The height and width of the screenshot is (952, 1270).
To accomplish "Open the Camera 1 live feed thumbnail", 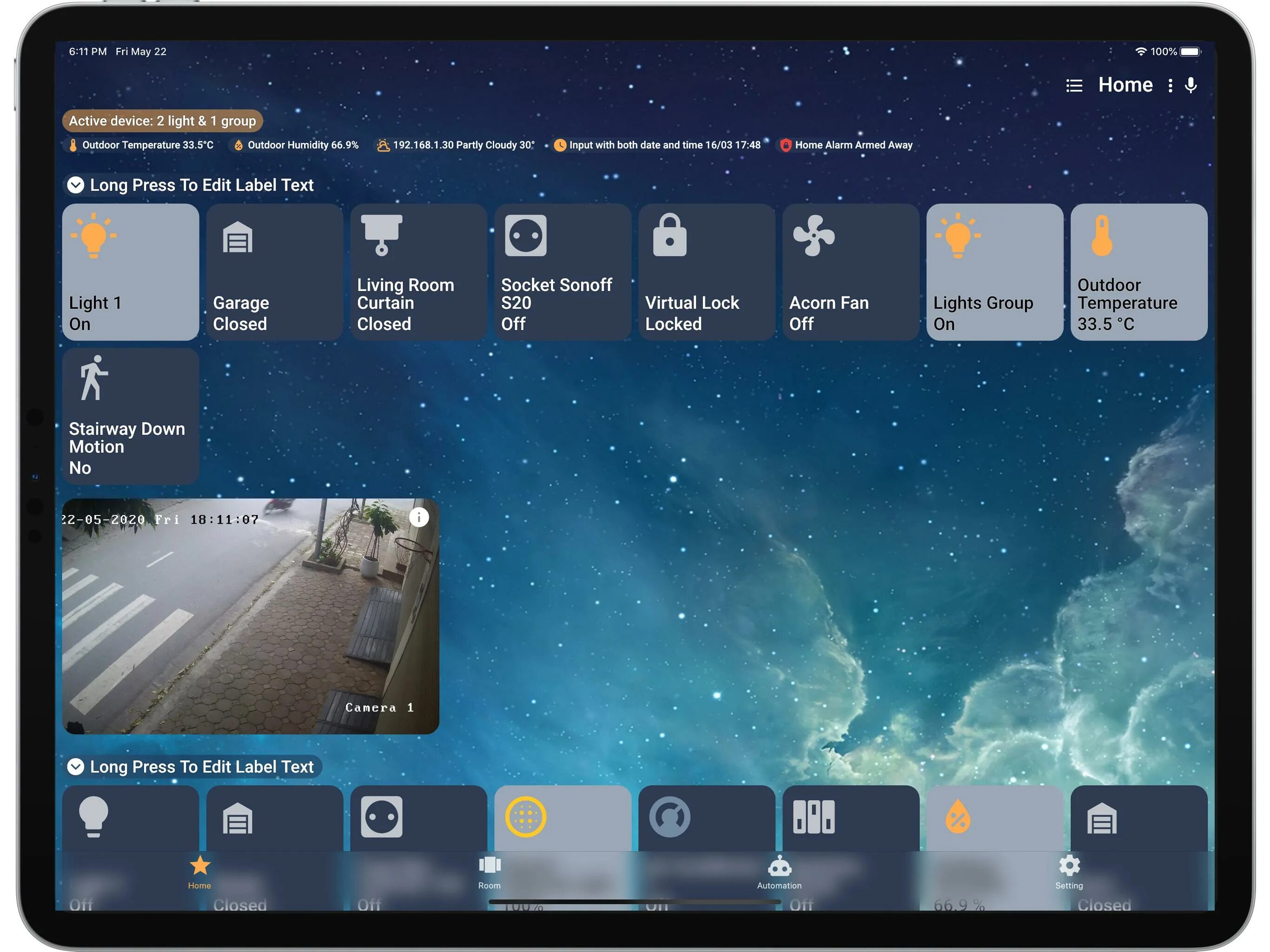I will [250, 616].
